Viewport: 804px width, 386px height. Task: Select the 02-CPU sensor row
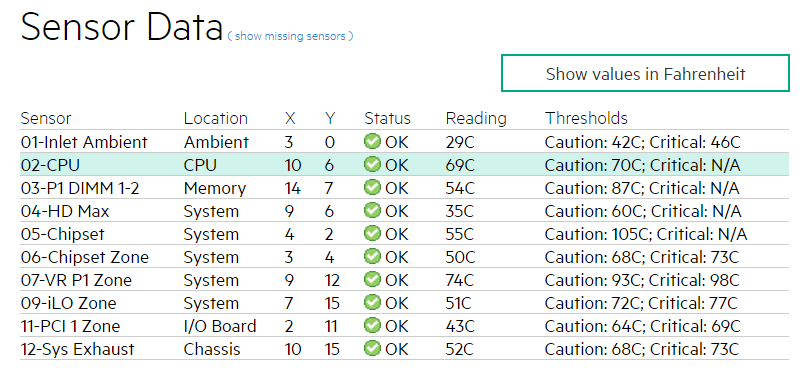click(405, 165)
